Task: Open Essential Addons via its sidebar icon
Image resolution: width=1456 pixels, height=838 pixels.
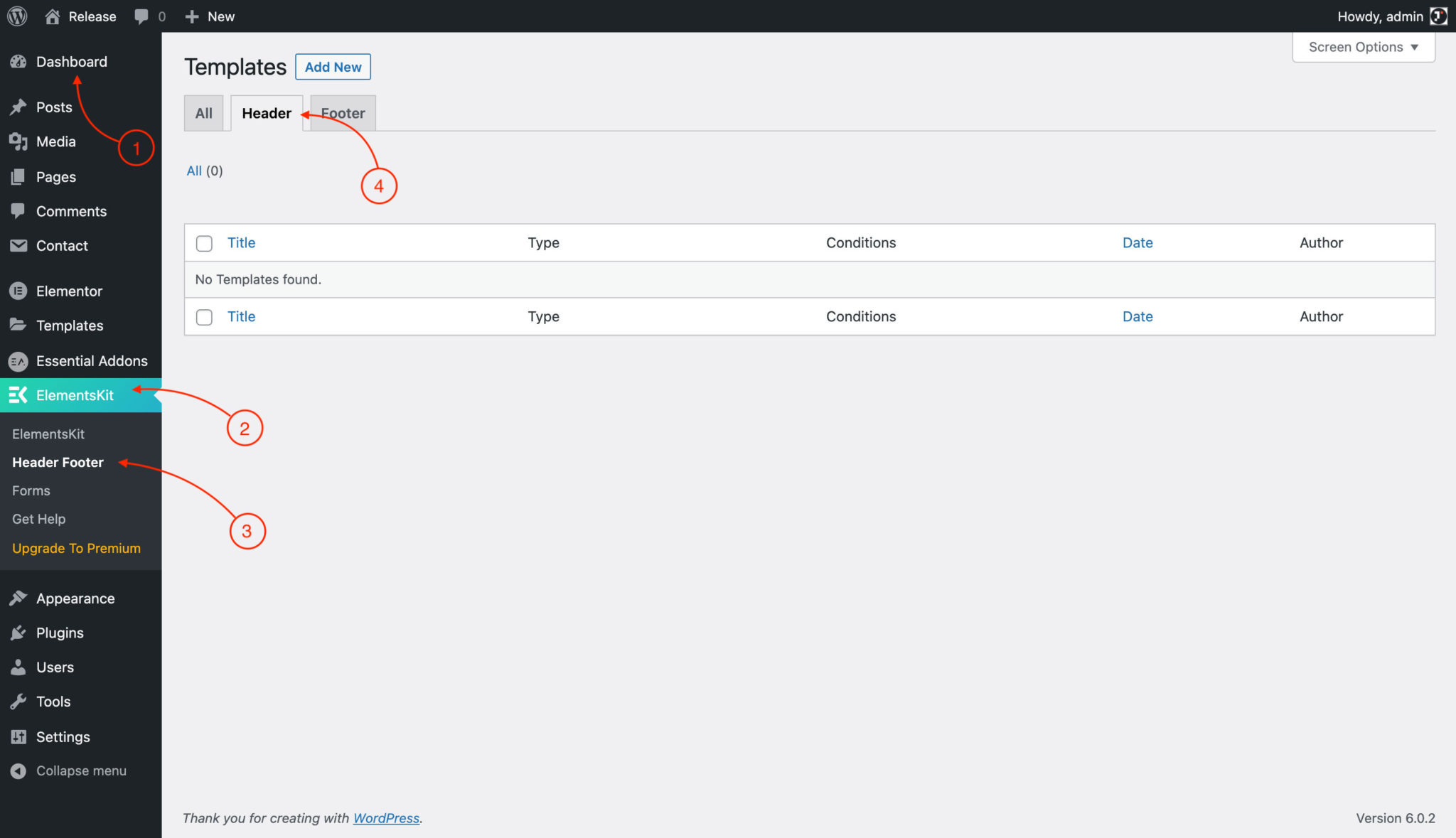Action: point(18,360)
